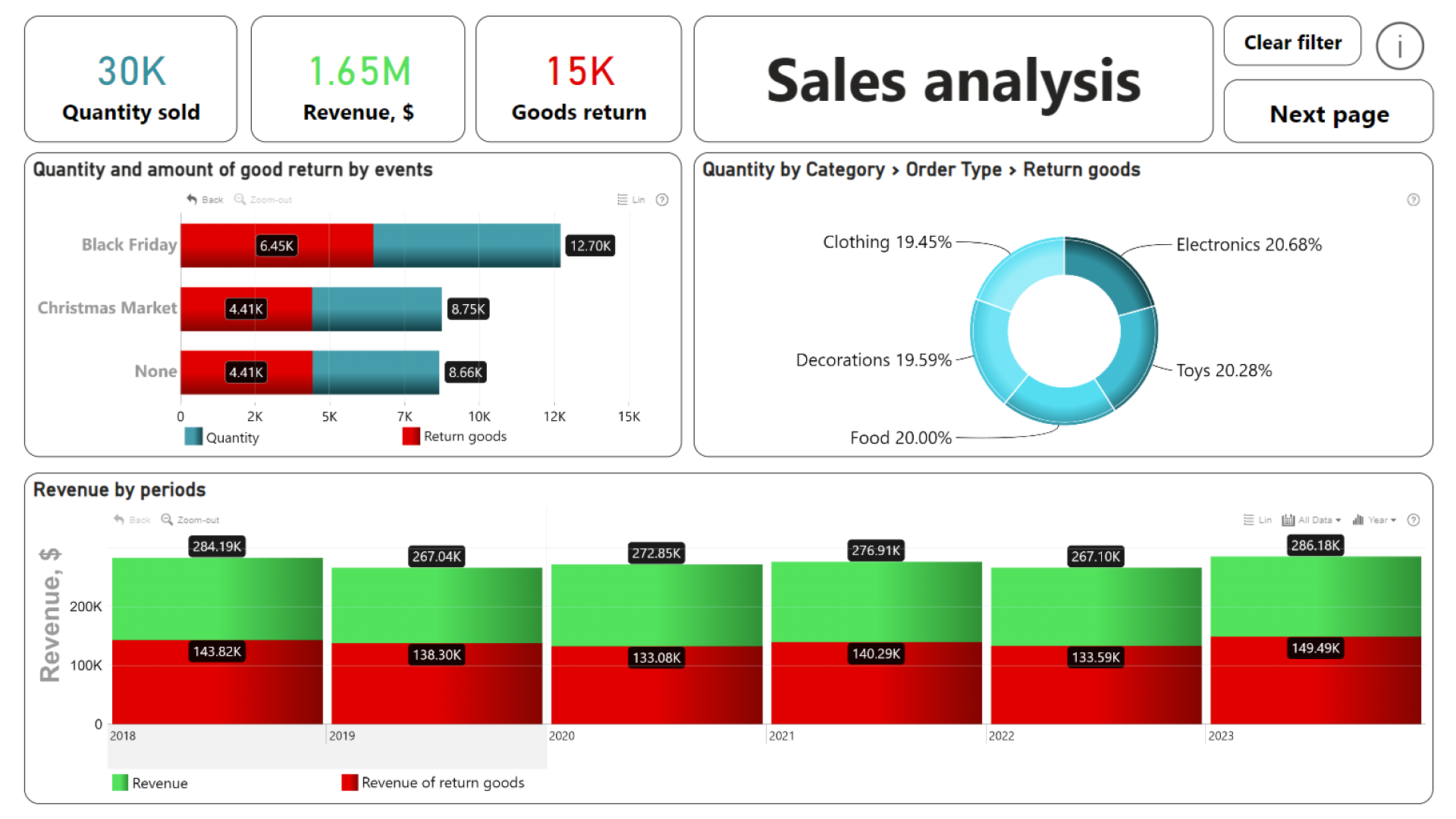Image resolution: width=1456 pixels, height=819 pixels.
Task: Click the Clothing 19.45% label
Action: [887, 242]
